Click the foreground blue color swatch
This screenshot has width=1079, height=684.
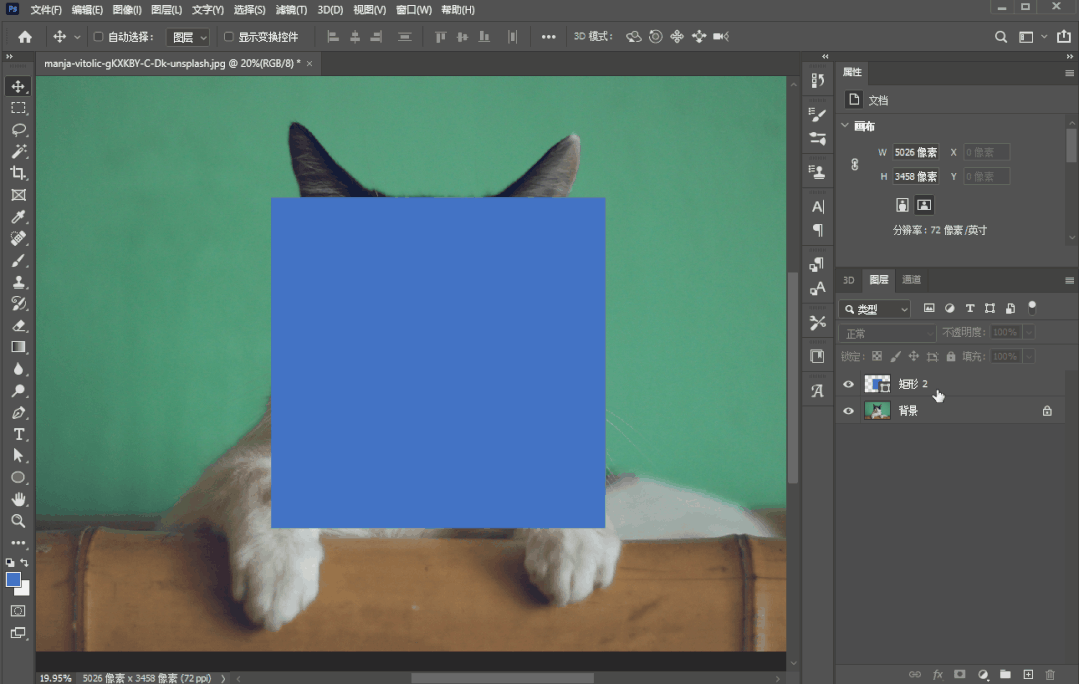13,579
